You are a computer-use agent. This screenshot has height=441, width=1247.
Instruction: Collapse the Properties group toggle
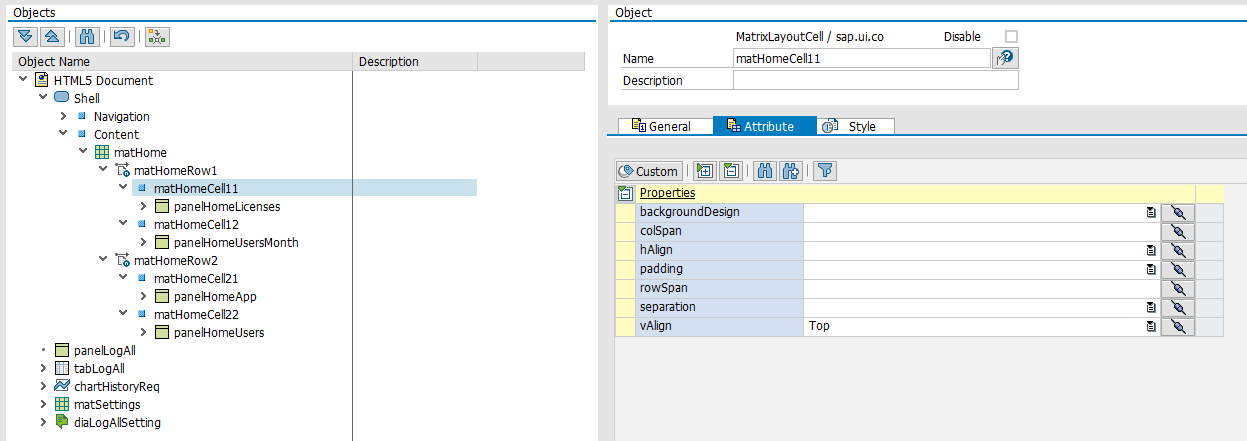(626, 193)
